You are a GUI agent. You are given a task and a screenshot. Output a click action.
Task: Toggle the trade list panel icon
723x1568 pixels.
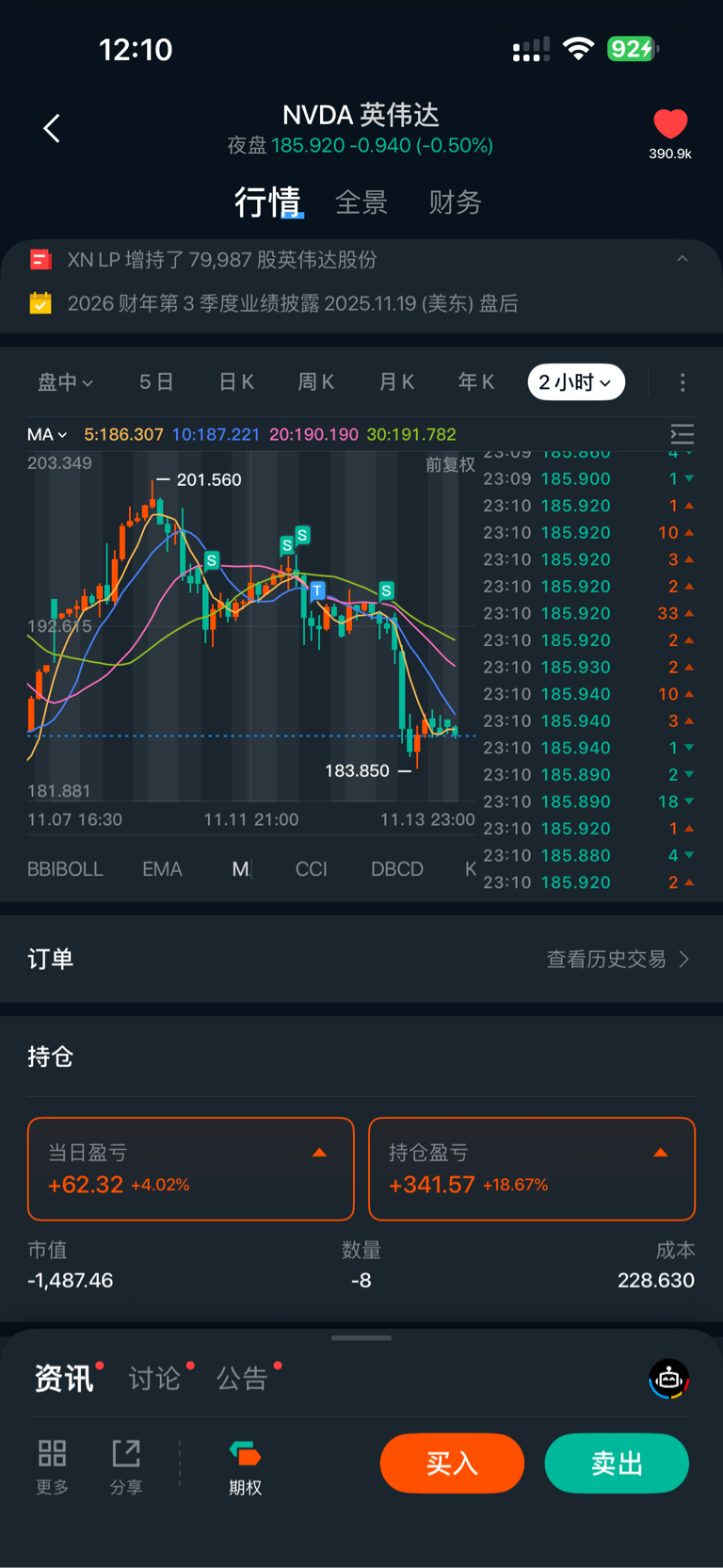click(682, 434)
